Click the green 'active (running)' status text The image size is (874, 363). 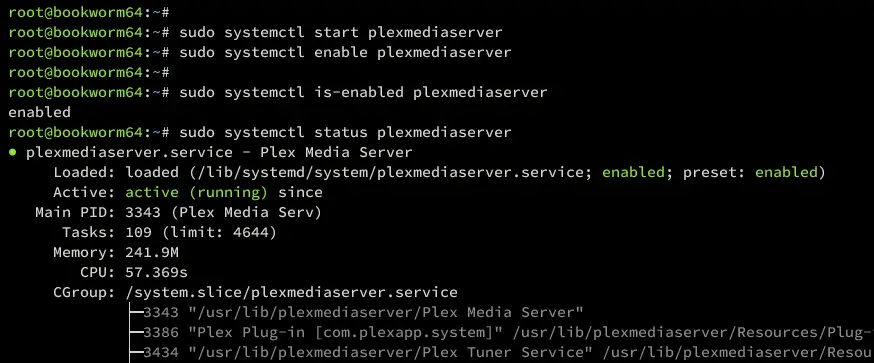pyautogui.click(x=196, y=193)
